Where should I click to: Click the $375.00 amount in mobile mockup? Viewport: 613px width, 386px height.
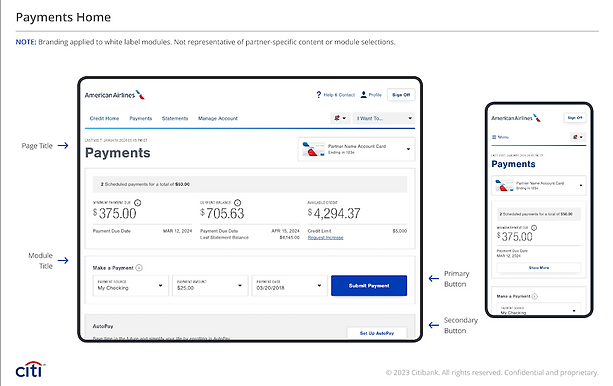[514, 237]
